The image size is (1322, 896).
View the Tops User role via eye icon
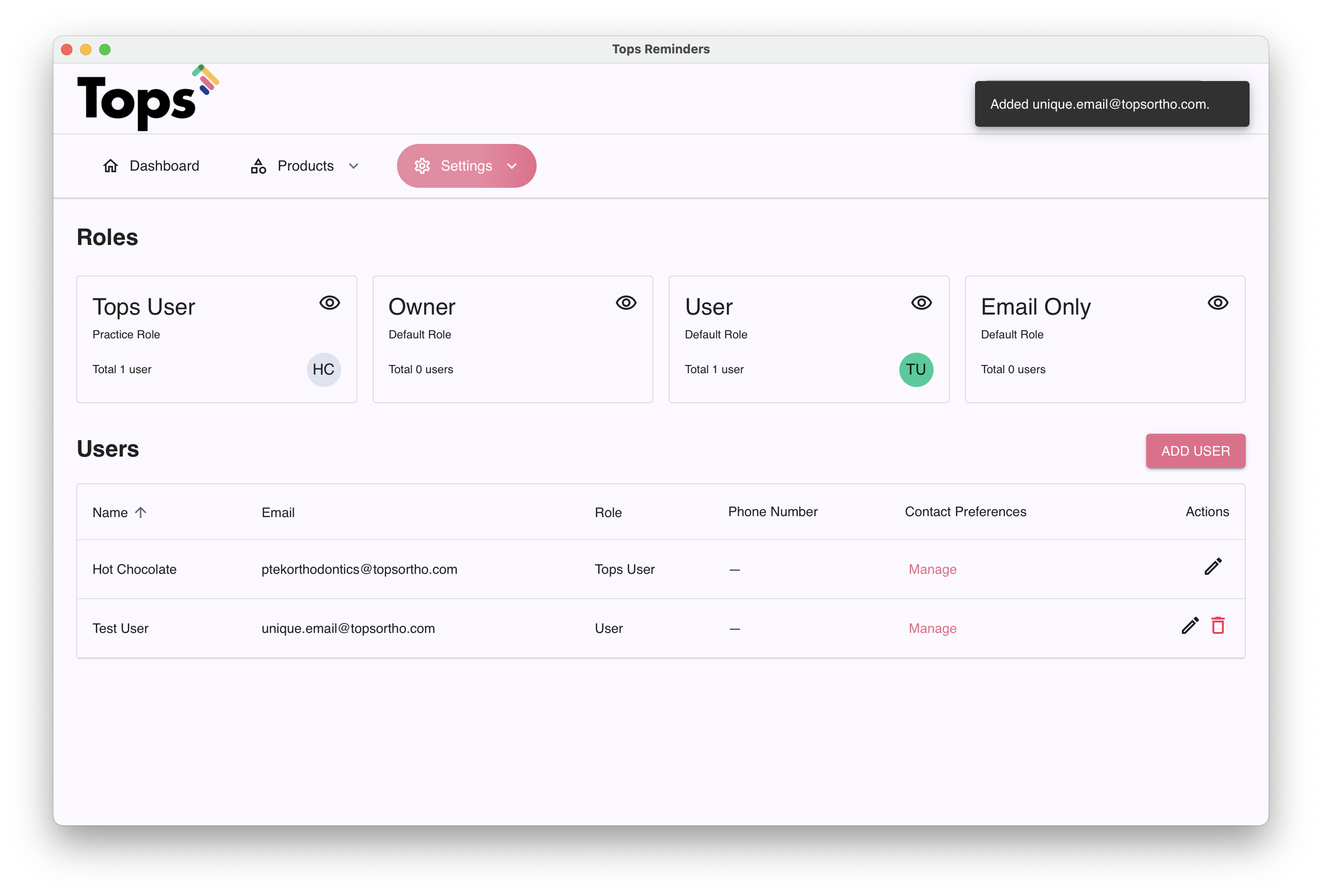point(329,303)
